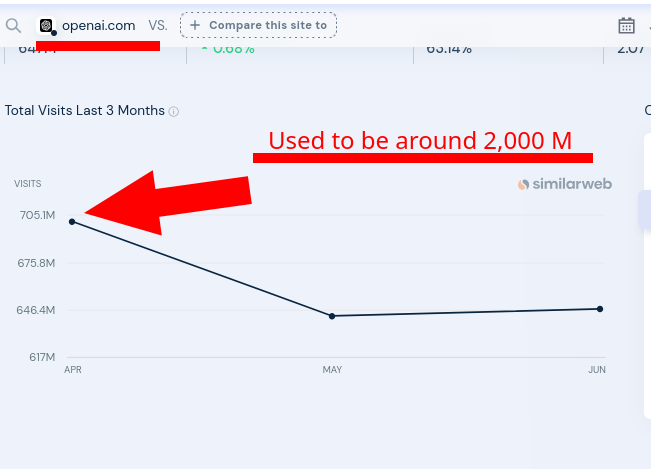
Task: Click the Total Visits info icon
Action: [174, 112]
